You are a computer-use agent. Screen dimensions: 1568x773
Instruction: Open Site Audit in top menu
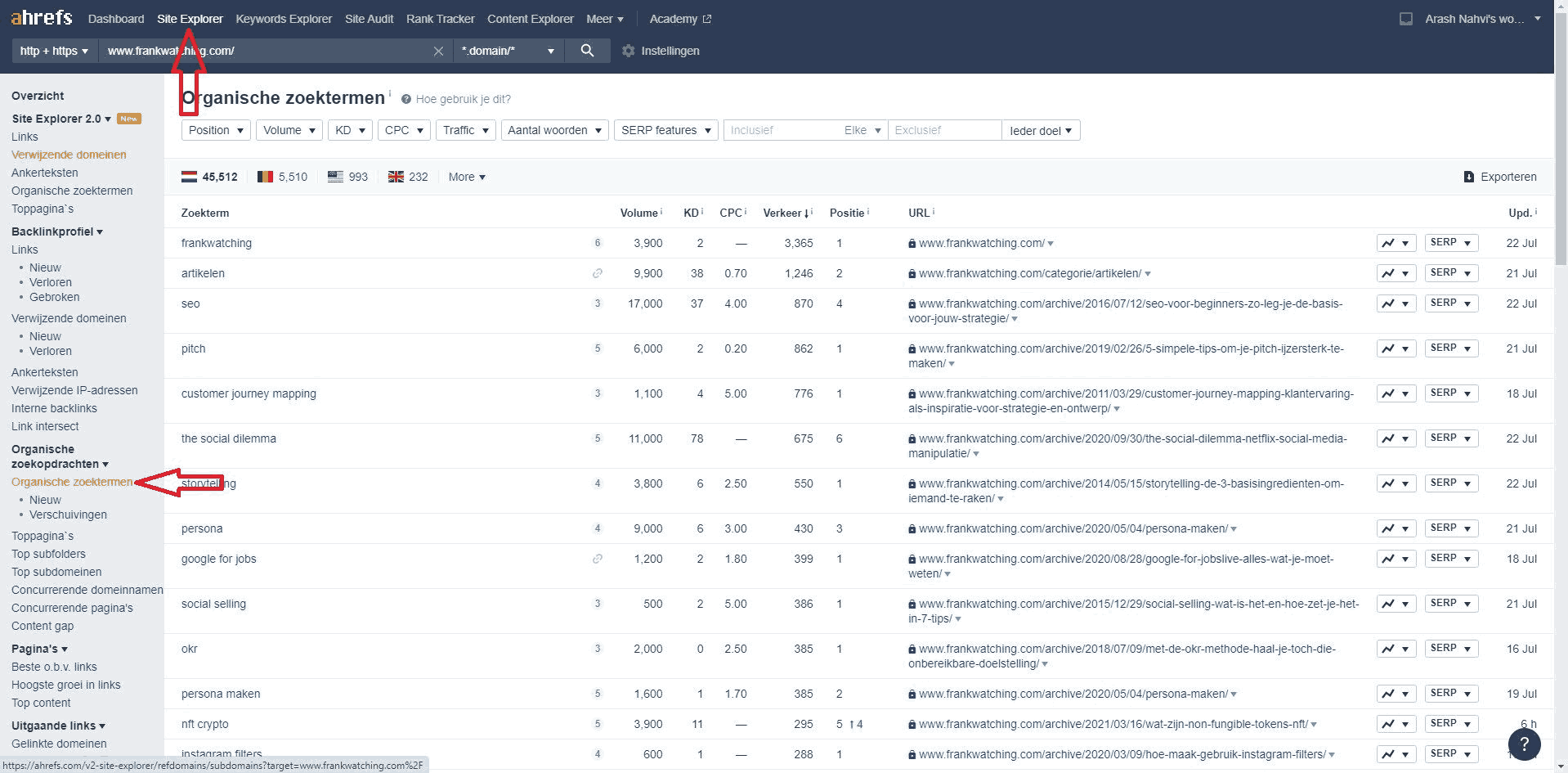[x=369, y=19]
